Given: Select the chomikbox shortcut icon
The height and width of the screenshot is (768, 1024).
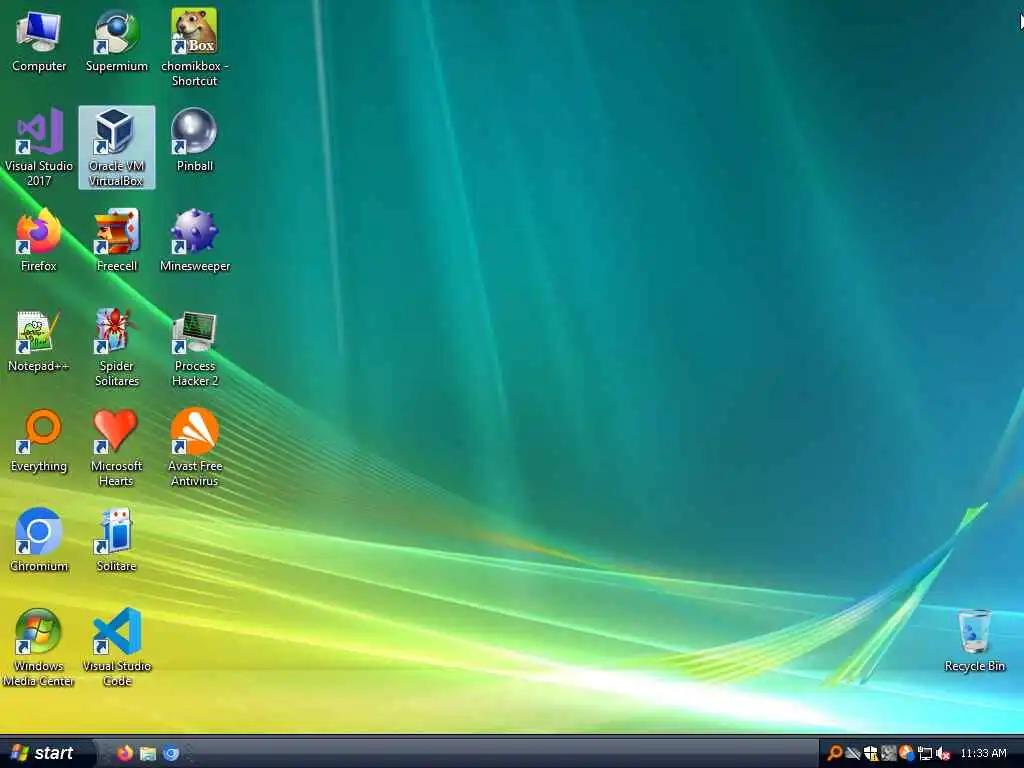Looking at the screenshot, I should pos(195,48).
